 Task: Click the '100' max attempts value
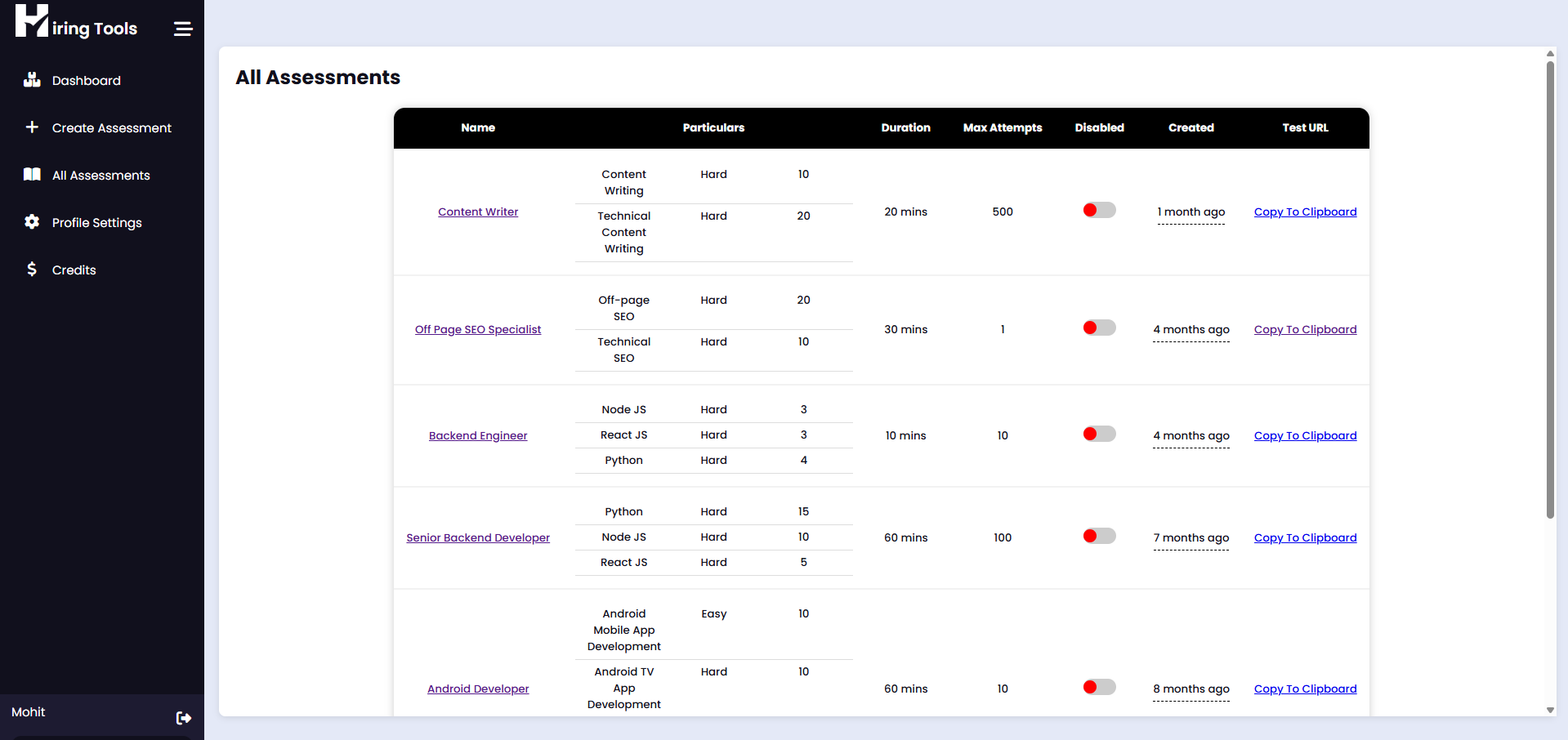(x=1003, y=537)
